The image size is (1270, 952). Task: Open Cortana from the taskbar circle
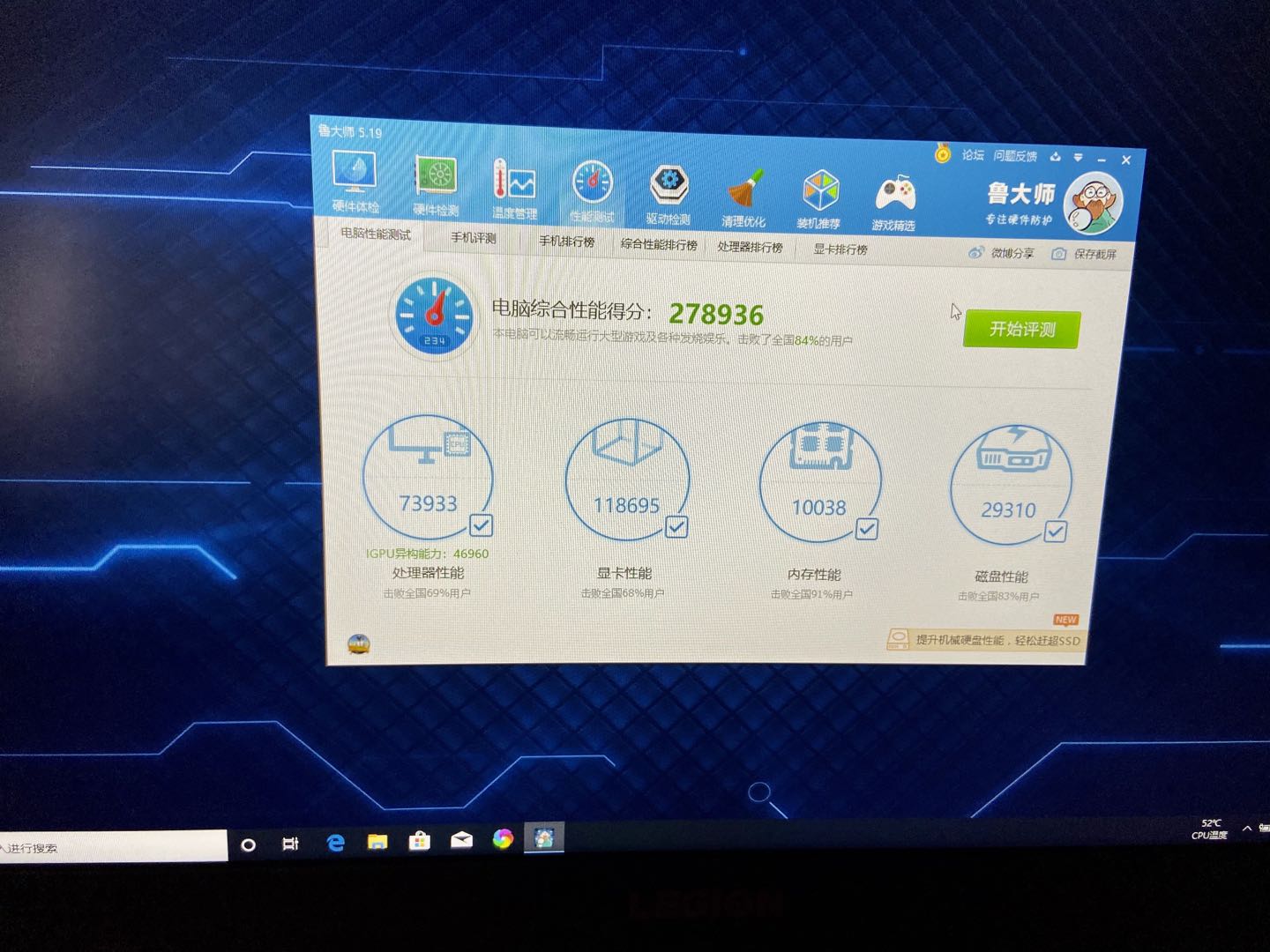tap(248, 844)
